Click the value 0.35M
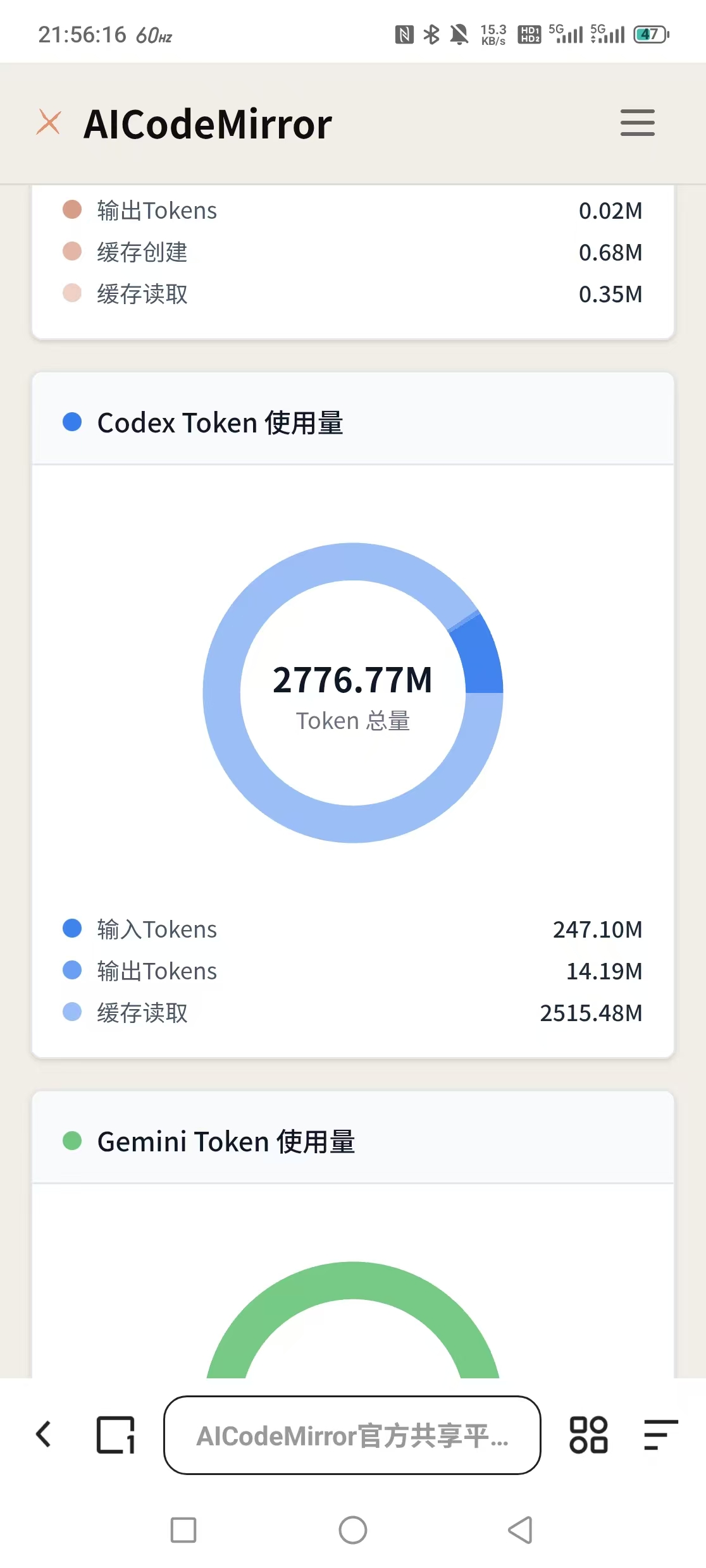The image size is (706, 1568). (x=610, y=294)
